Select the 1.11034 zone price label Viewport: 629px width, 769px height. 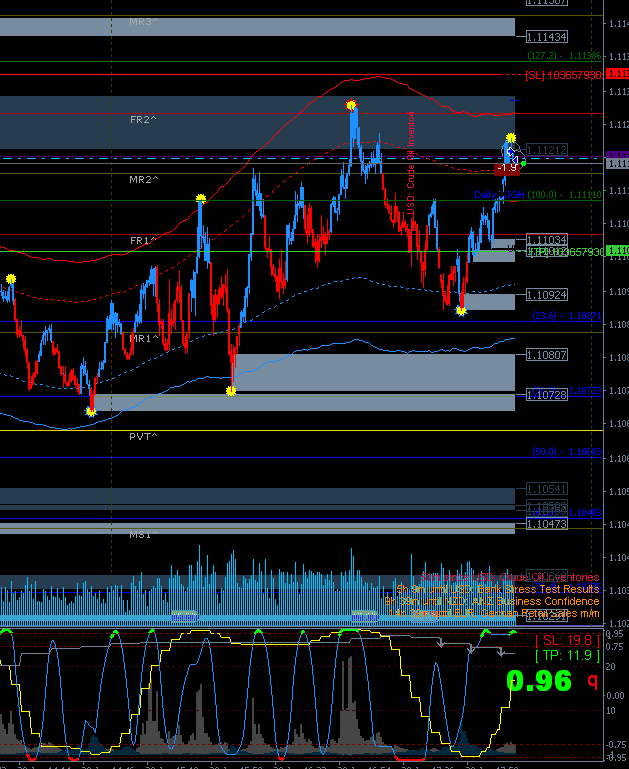[x=547, y=240]
